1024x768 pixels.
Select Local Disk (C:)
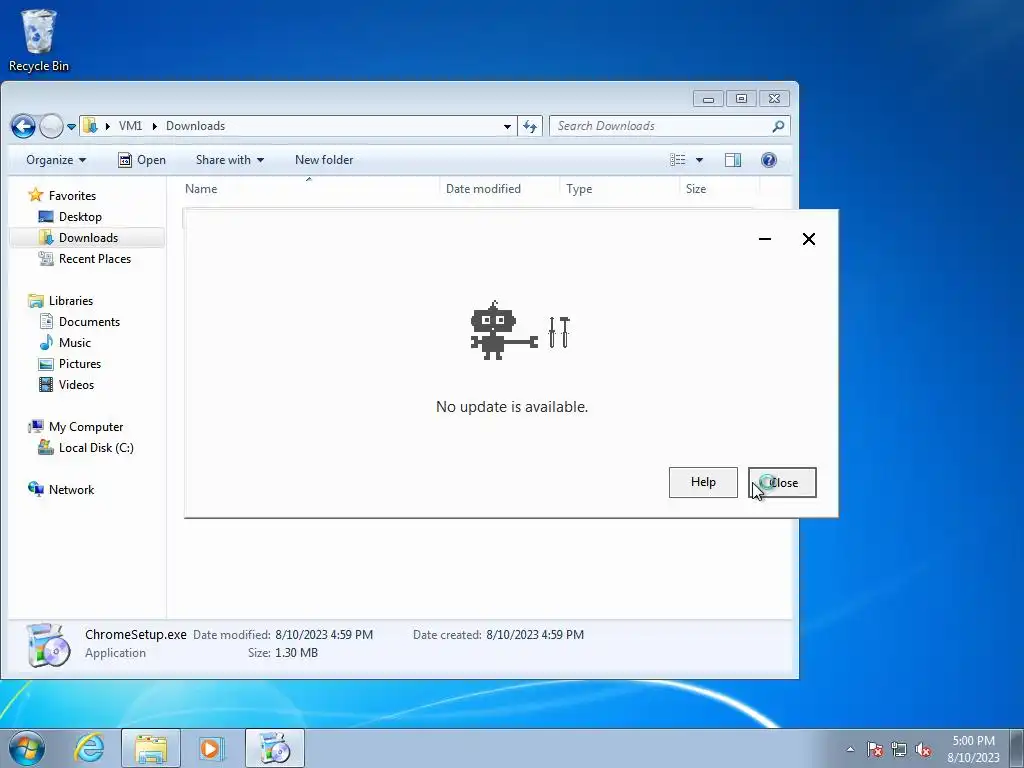tap(96, 448)
